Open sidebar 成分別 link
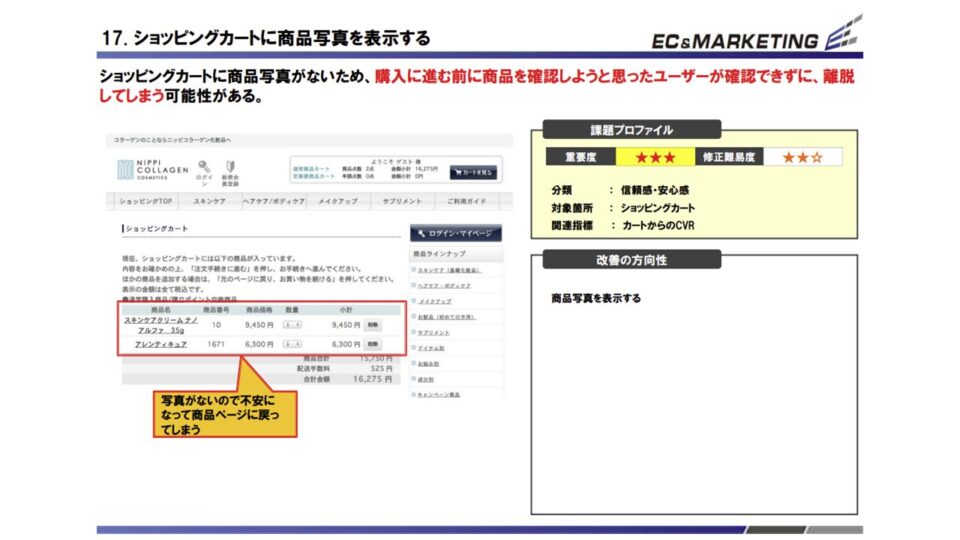This screenshot has width=960, height=540. 426,380
